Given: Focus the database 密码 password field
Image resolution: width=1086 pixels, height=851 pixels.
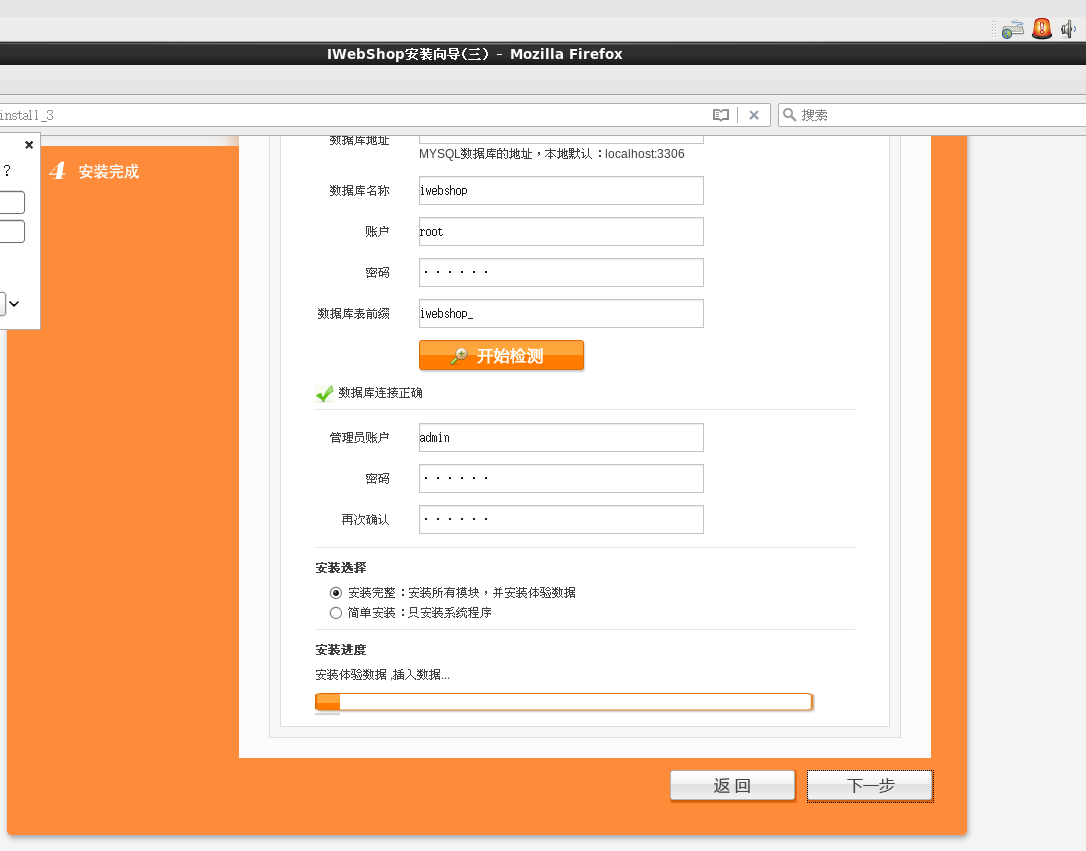Looking at the screenshot, I should [x=561, y=272].
